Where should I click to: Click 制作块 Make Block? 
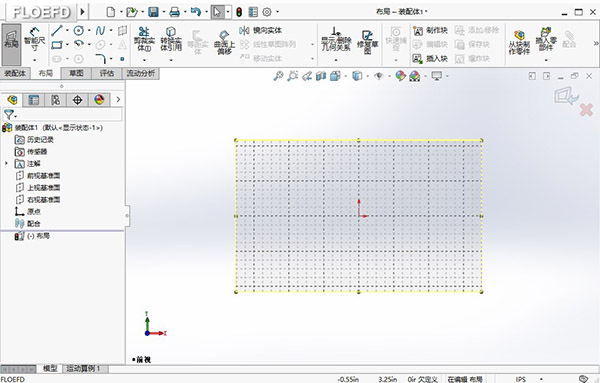pyautogui.click(x=430, y=30)
